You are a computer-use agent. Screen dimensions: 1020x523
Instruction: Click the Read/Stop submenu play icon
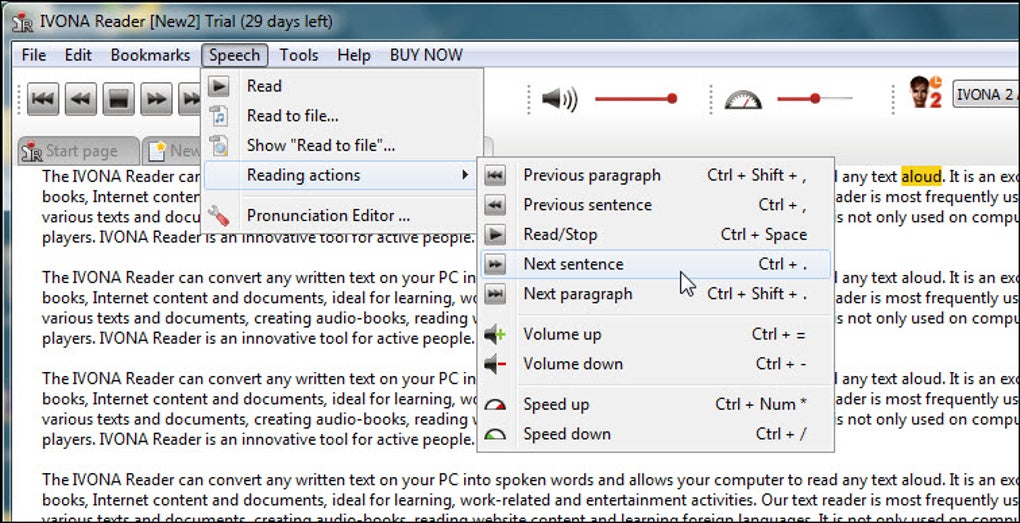tap(495, 234)
